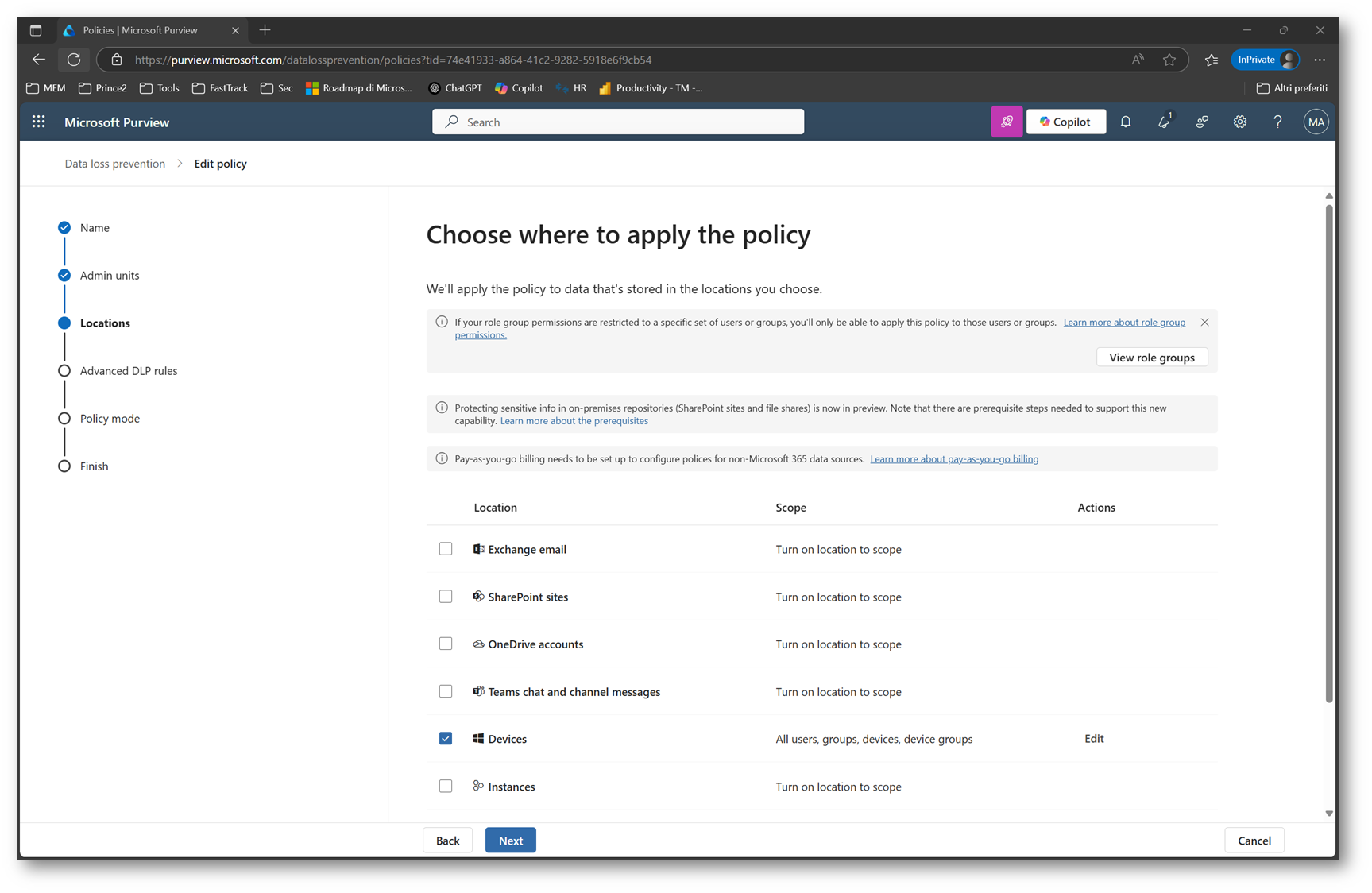Open the FastTrack bookmarks folder

[x=220, y=88]
